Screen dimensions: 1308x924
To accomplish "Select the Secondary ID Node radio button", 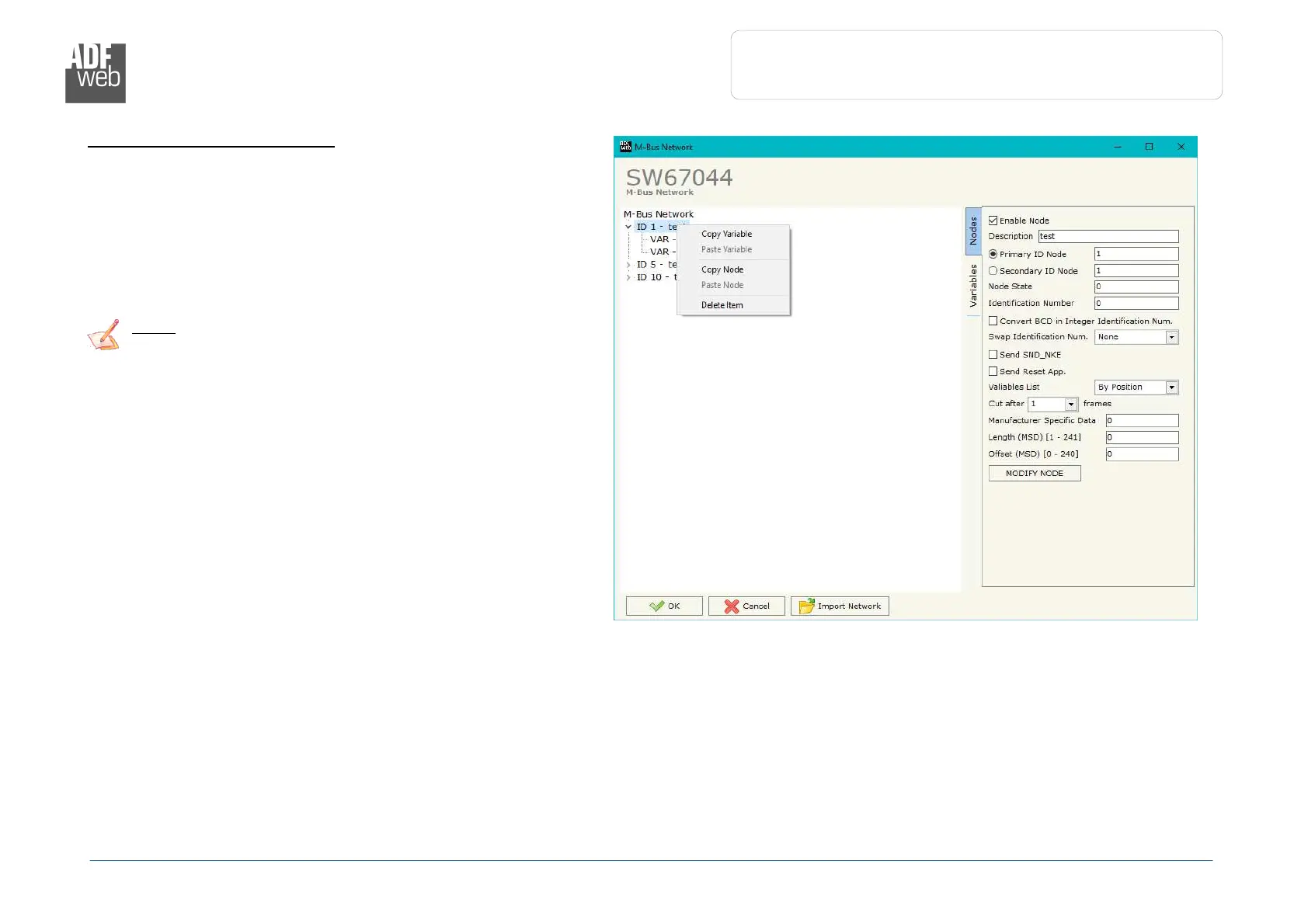I will pos(993,271).
